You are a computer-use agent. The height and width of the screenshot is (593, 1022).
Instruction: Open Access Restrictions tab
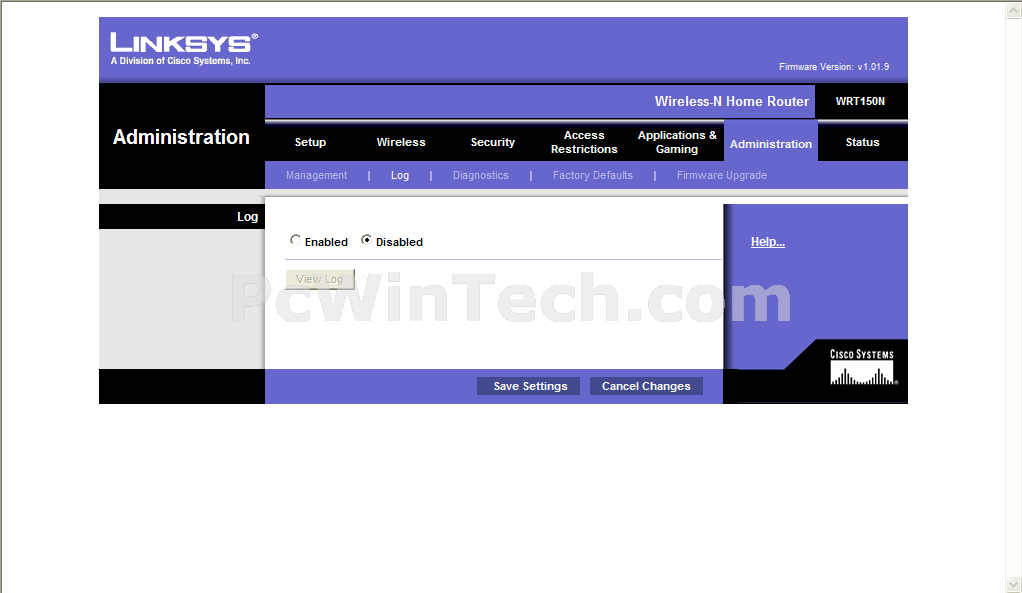[584, 142]
